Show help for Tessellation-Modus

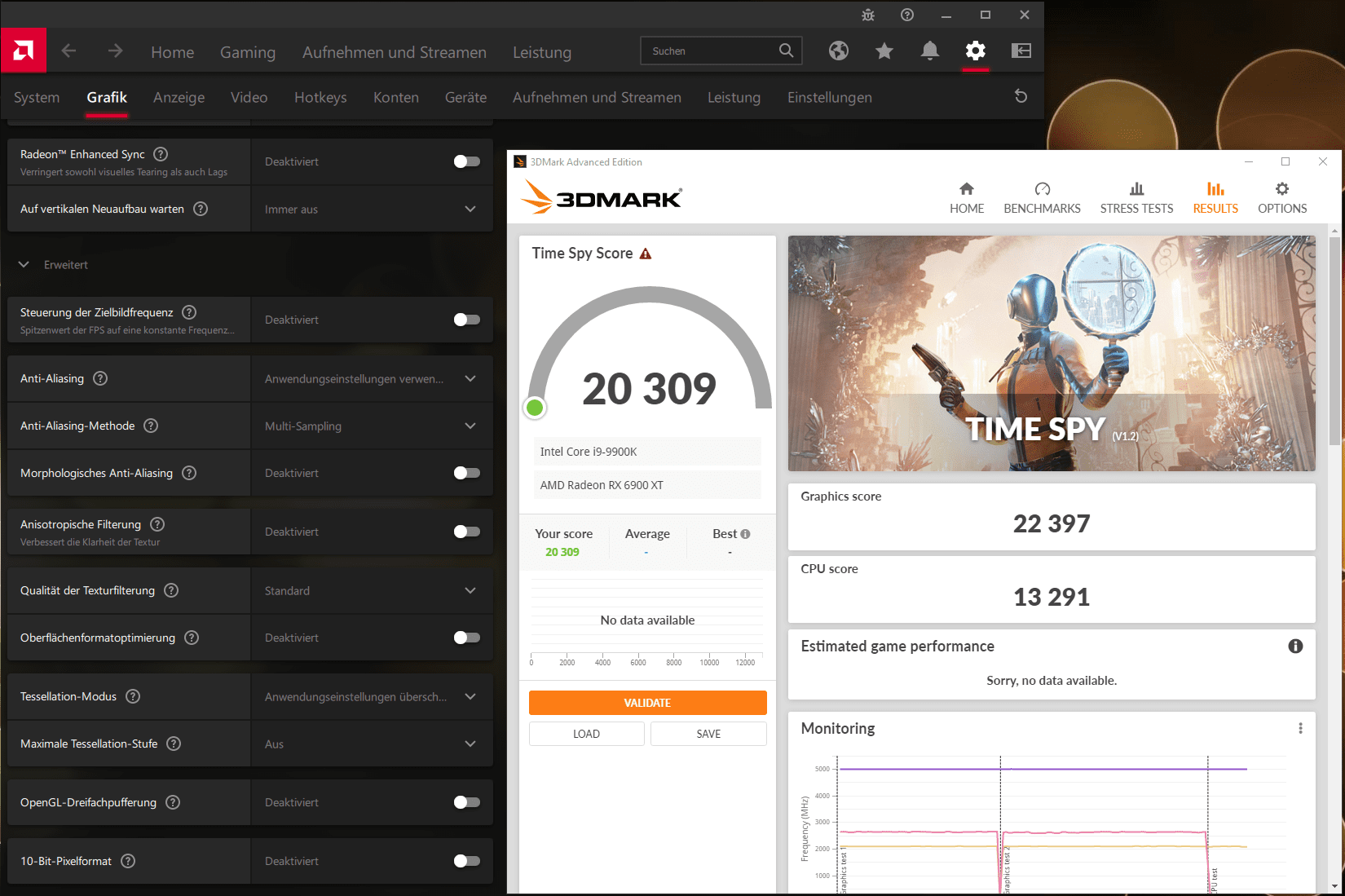(133, 696)
